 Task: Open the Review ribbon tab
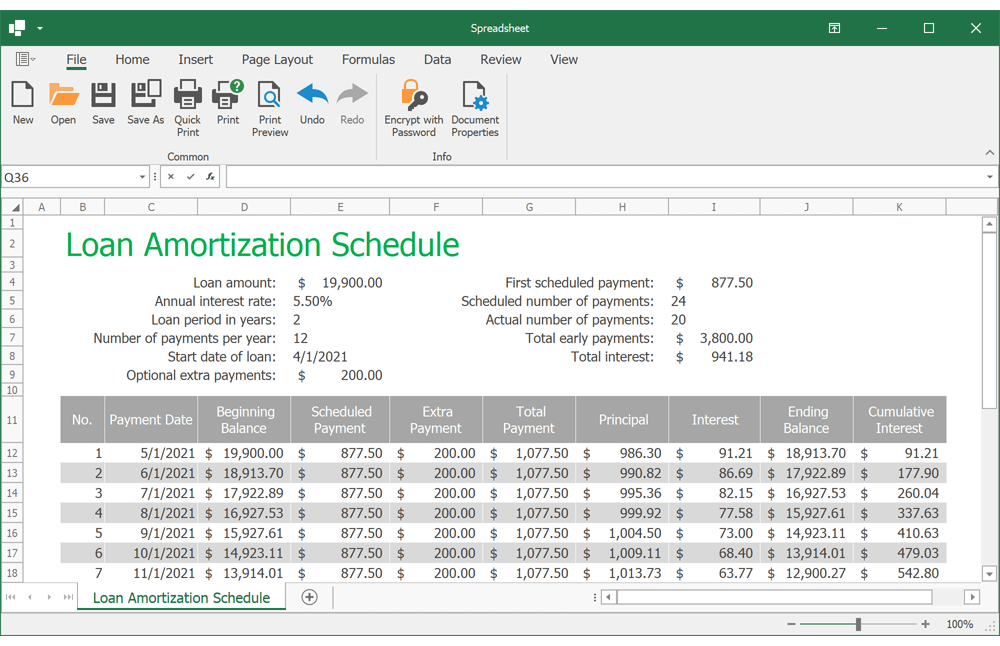click(500, 59)
